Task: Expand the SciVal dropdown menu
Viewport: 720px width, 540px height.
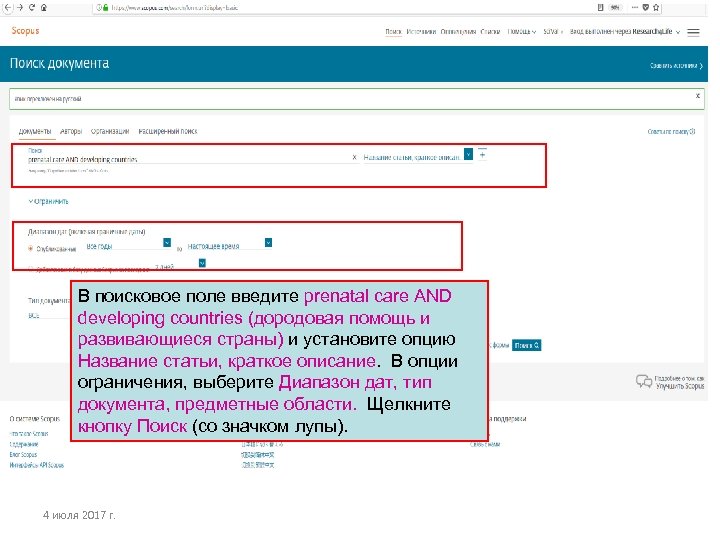Action: 553,32
